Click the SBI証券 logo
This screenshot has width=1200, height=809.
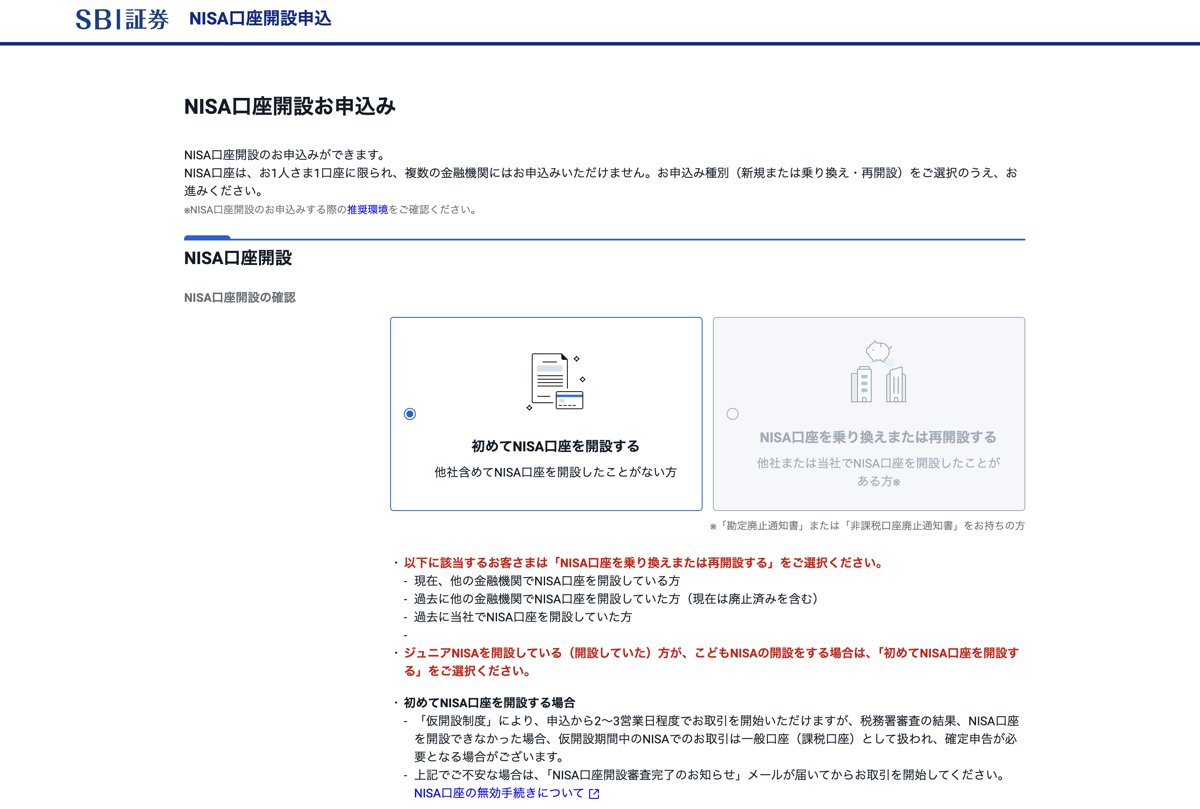coord(122,19)
